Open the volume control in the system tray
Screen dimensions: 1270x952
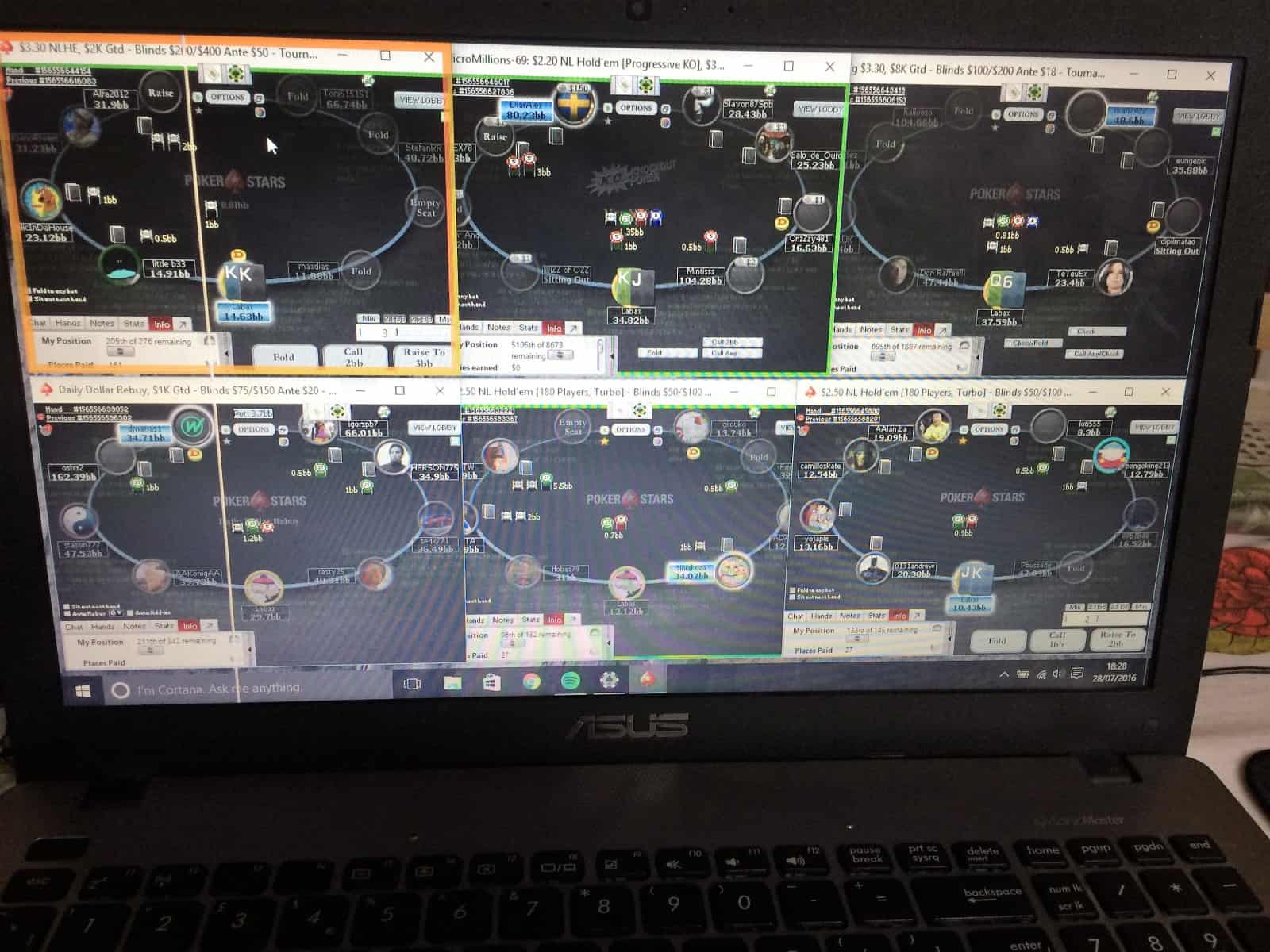pos(1057,674)
